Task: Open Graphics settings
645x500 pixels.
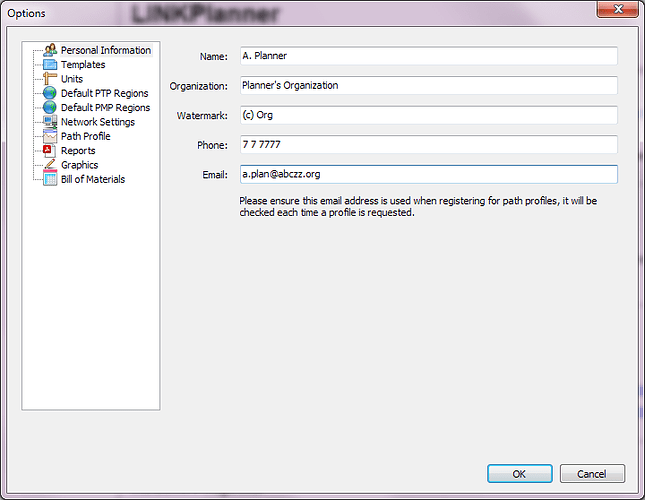Action: tap(79, 165)
